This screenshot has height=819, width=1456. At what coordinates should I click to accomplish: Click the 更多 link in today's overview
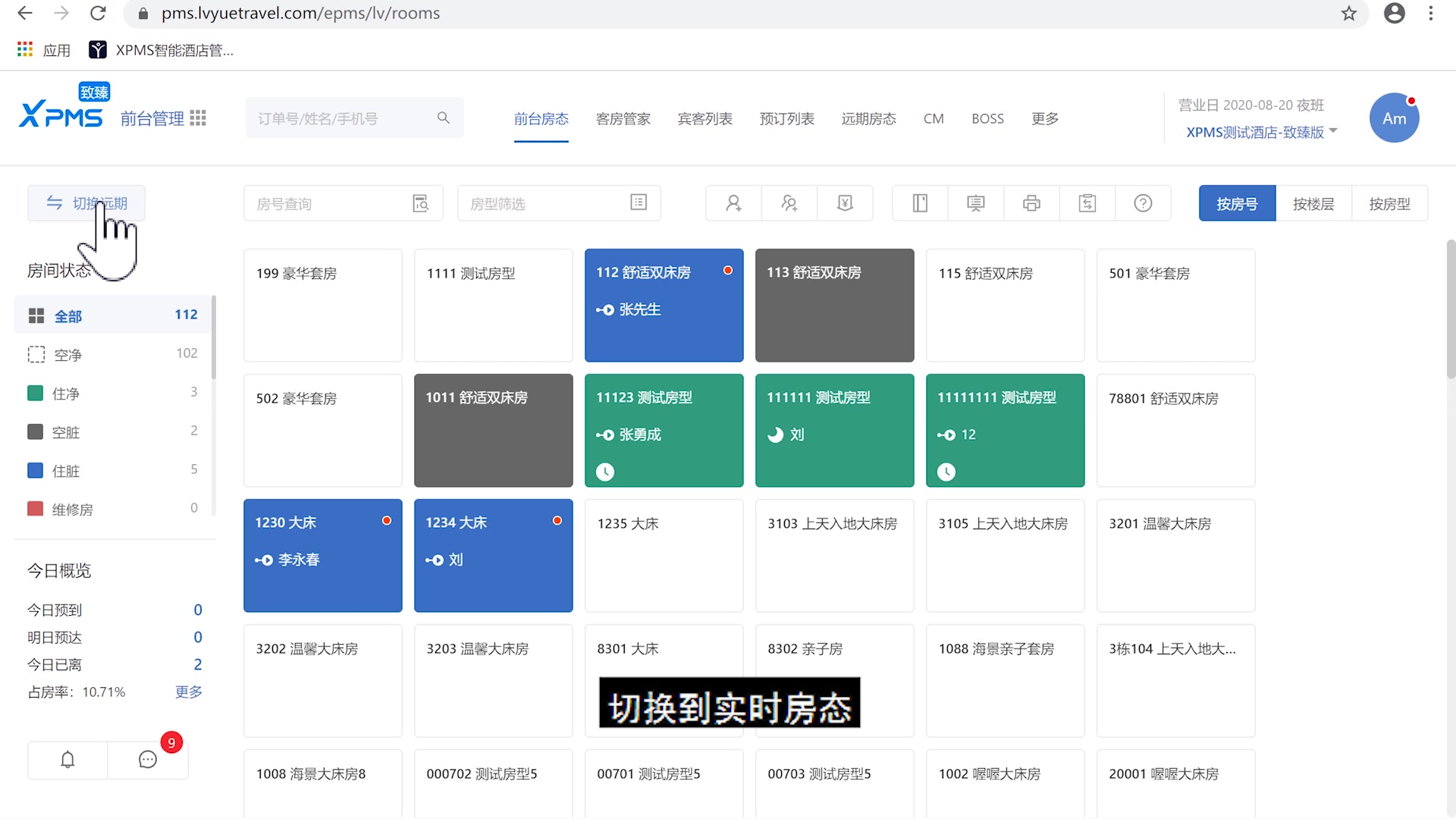pyautogui.click(x=189, y=692)
